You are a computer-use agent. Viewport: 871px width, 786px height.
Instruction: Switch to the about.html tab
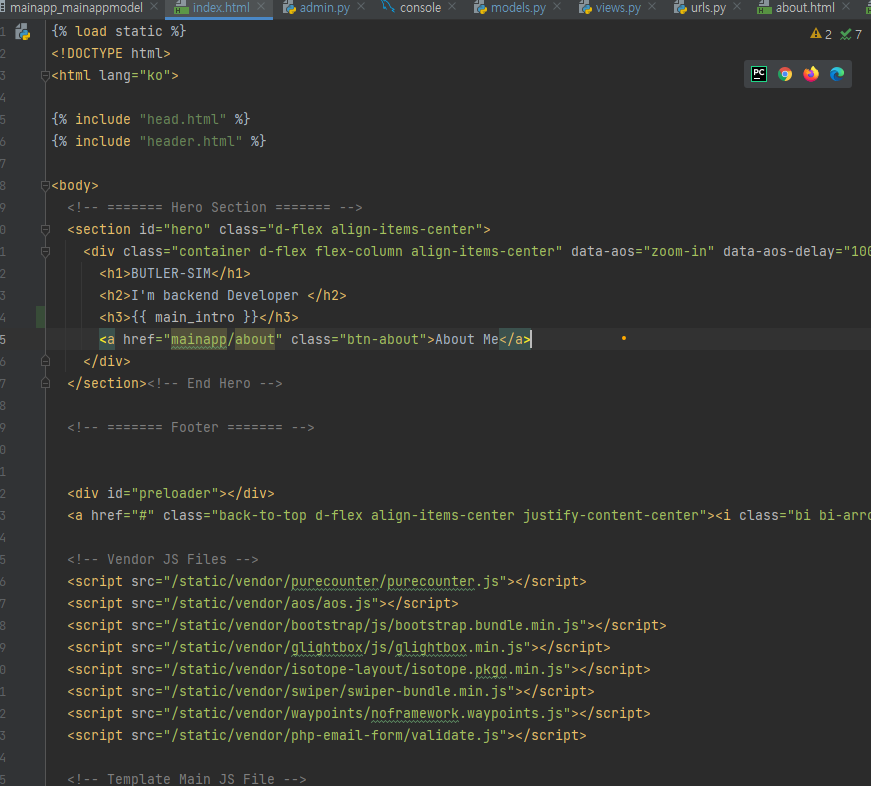tap(805, 8)
